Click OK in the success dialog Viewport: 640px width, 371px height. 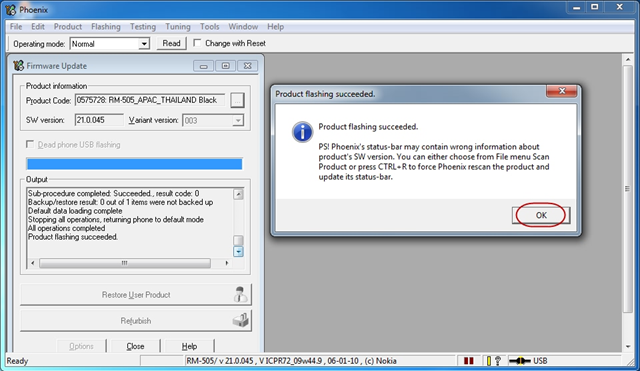coord(541,215)
